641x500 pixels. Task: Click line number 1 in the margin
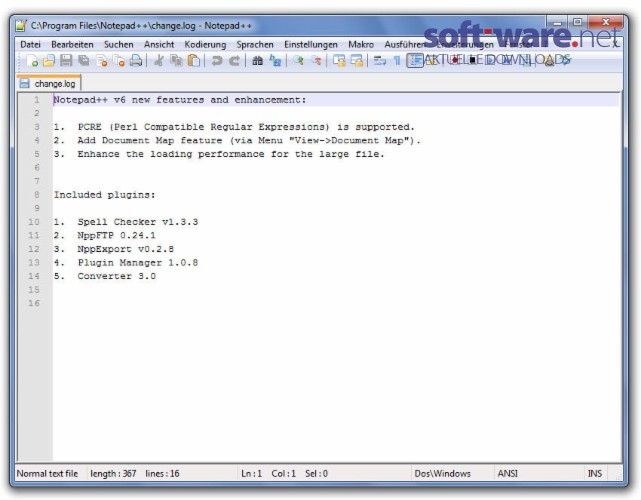pos(37,100)
